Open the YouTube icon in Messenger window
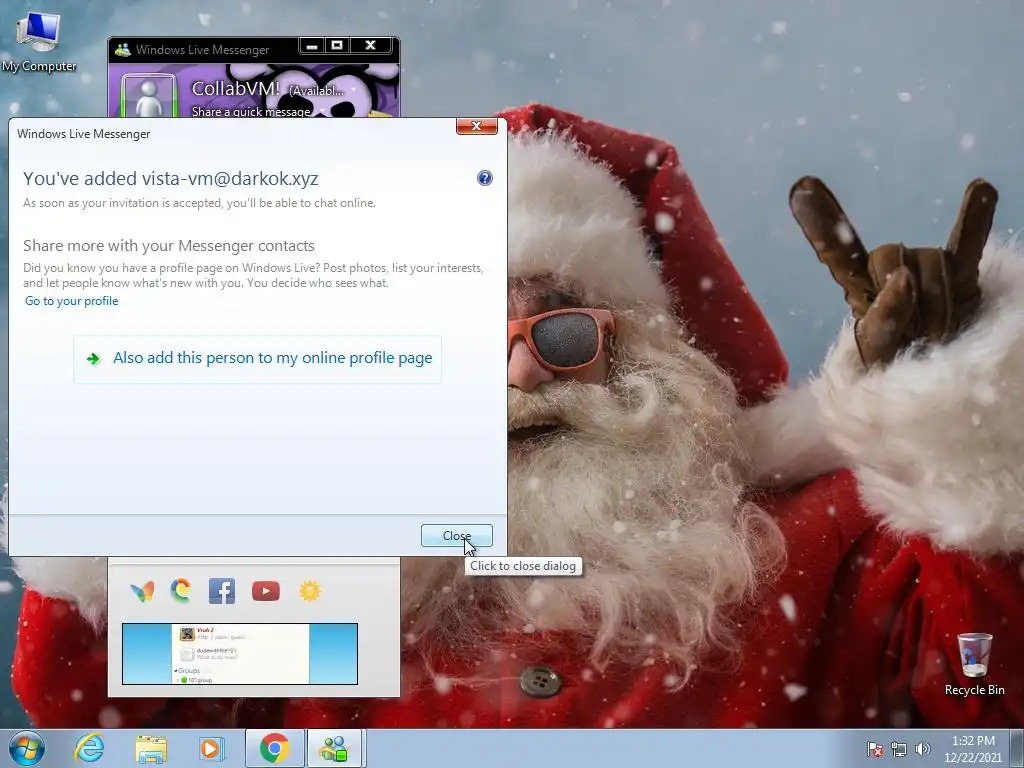Viewport: 1024px width, 768px height. [266, 591]
